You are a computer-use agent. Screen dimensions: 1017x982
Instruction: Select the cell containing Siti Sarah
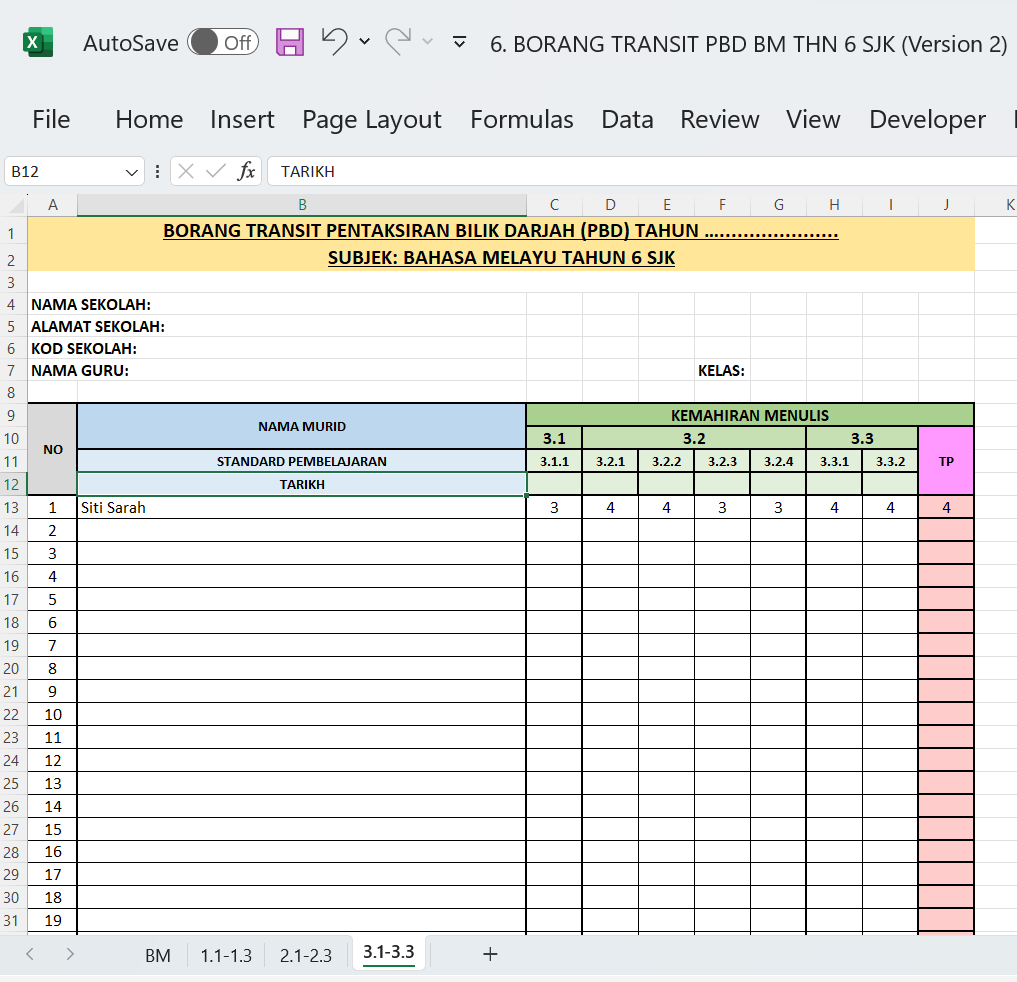point(300,507)
